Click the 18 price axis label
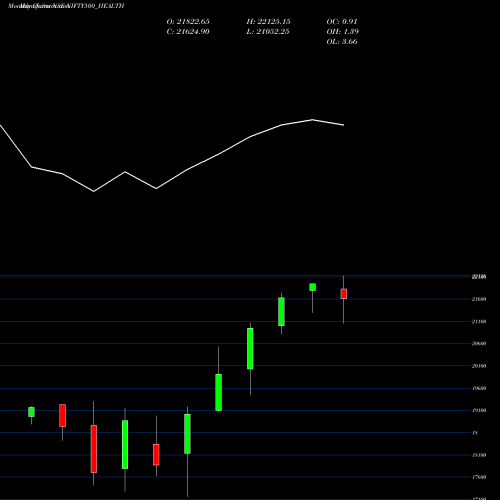This screenshot has width=500, height=500. coord(475,433)
